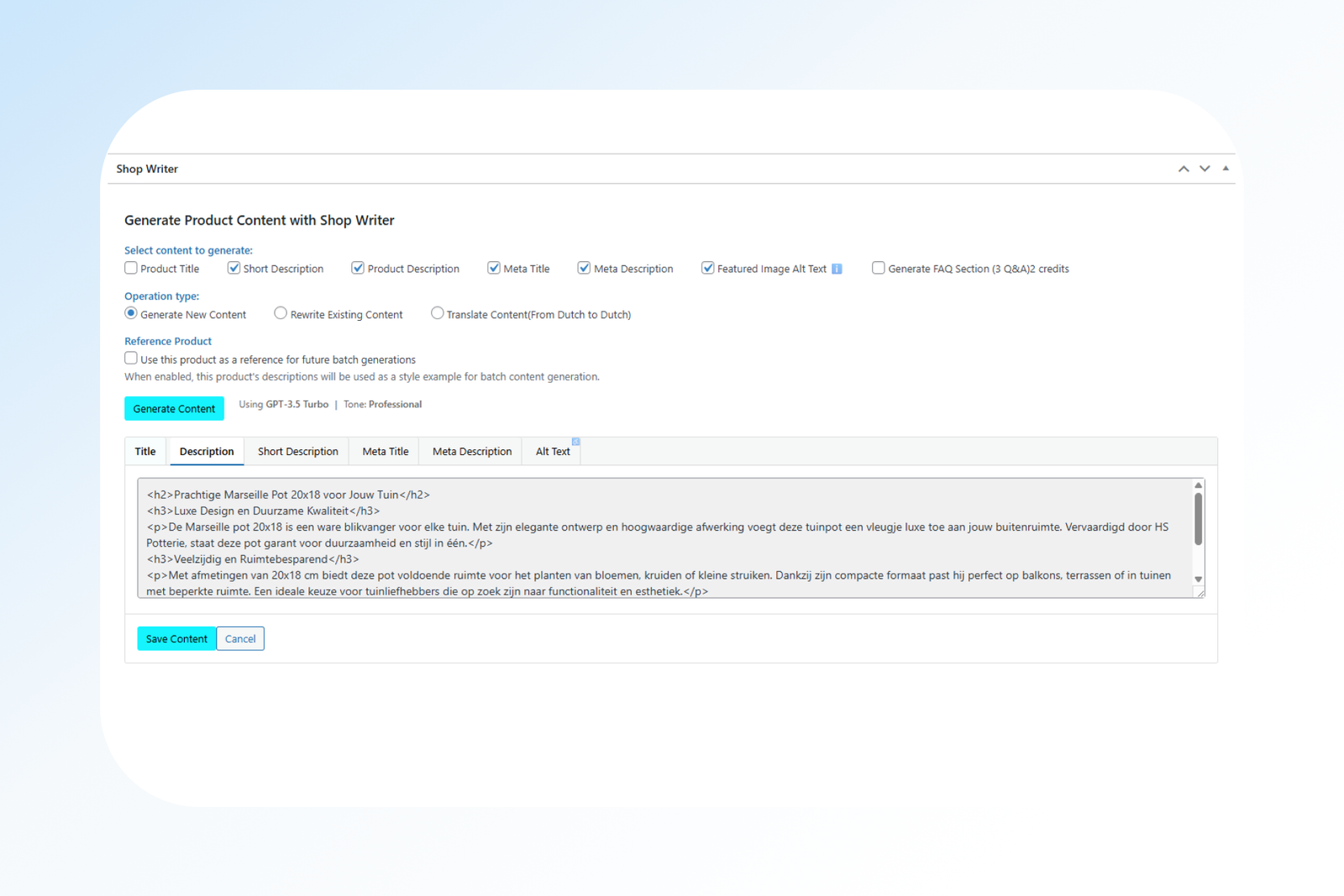Click the small badge icon on Alt Text tab

[x=575, y=442]
